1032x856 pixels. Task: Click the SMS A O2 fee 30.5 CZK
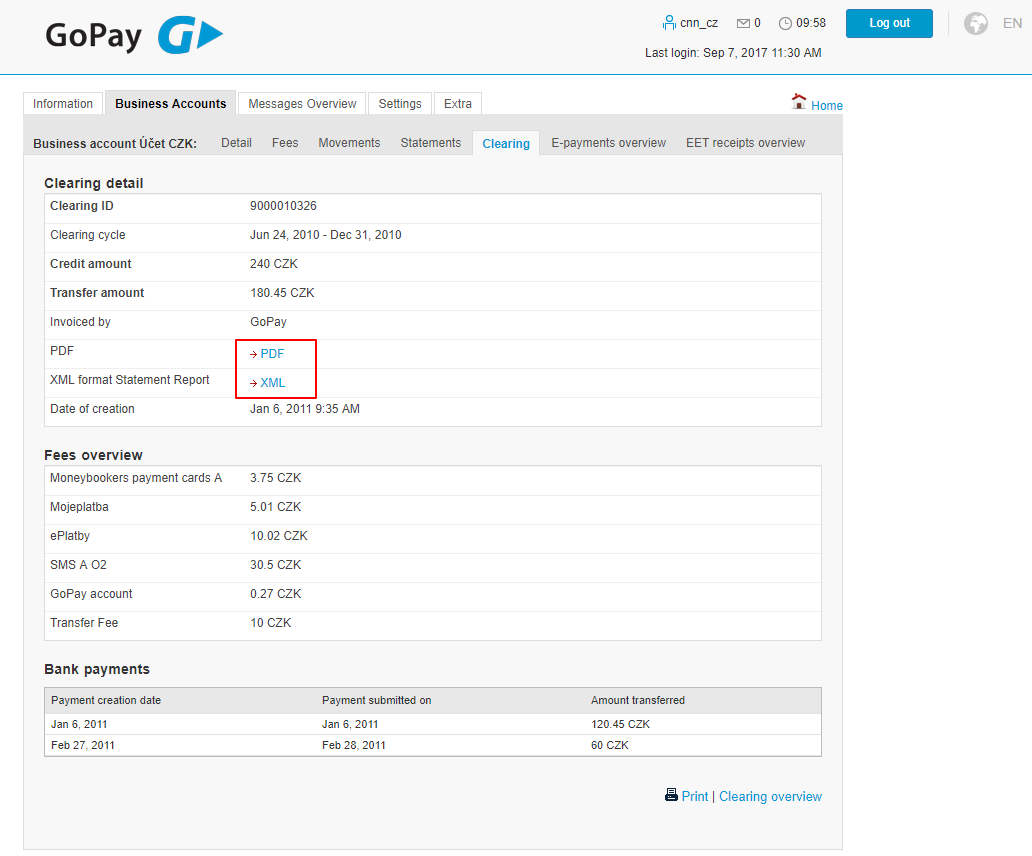click(x=276, y=565)
